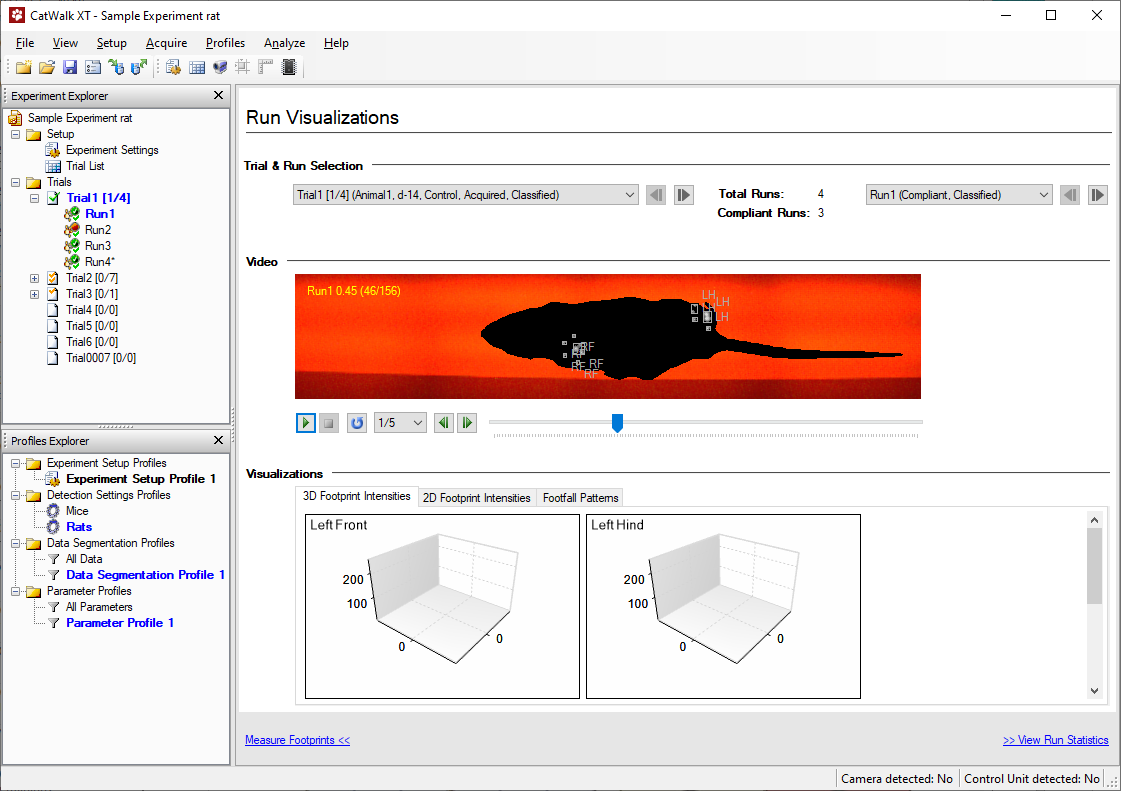Collapse Detection Settings Profiles folder
1121x791 pixels.
(x=15, y=496)
